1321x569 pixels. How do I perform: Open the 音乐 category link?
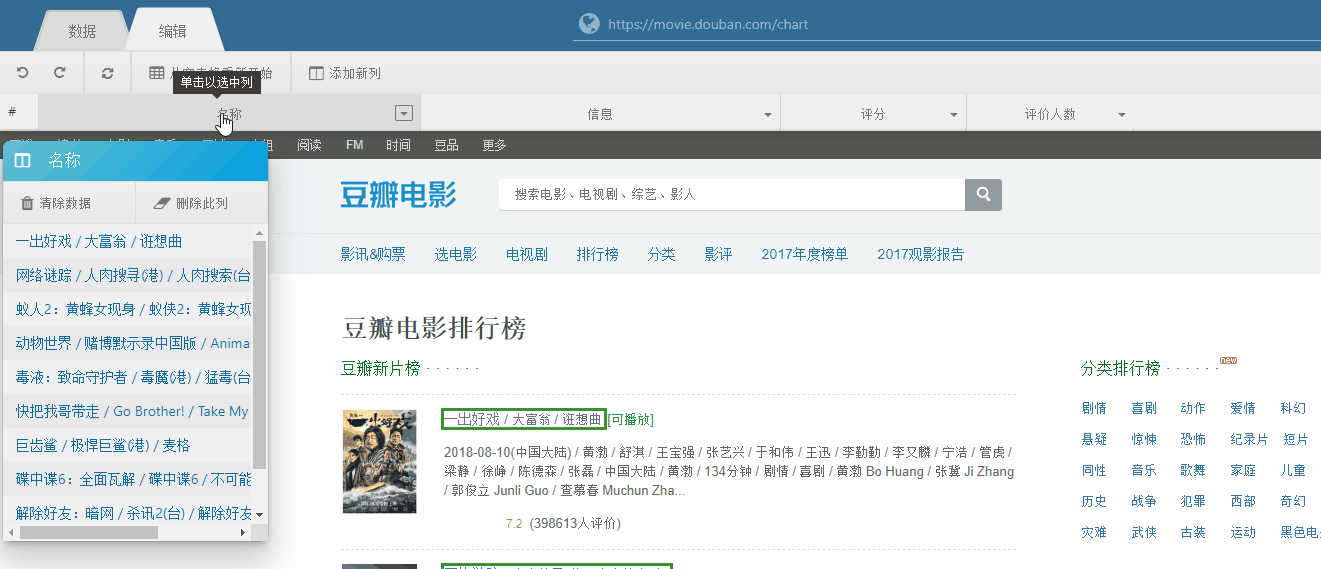pos(1144,470)
